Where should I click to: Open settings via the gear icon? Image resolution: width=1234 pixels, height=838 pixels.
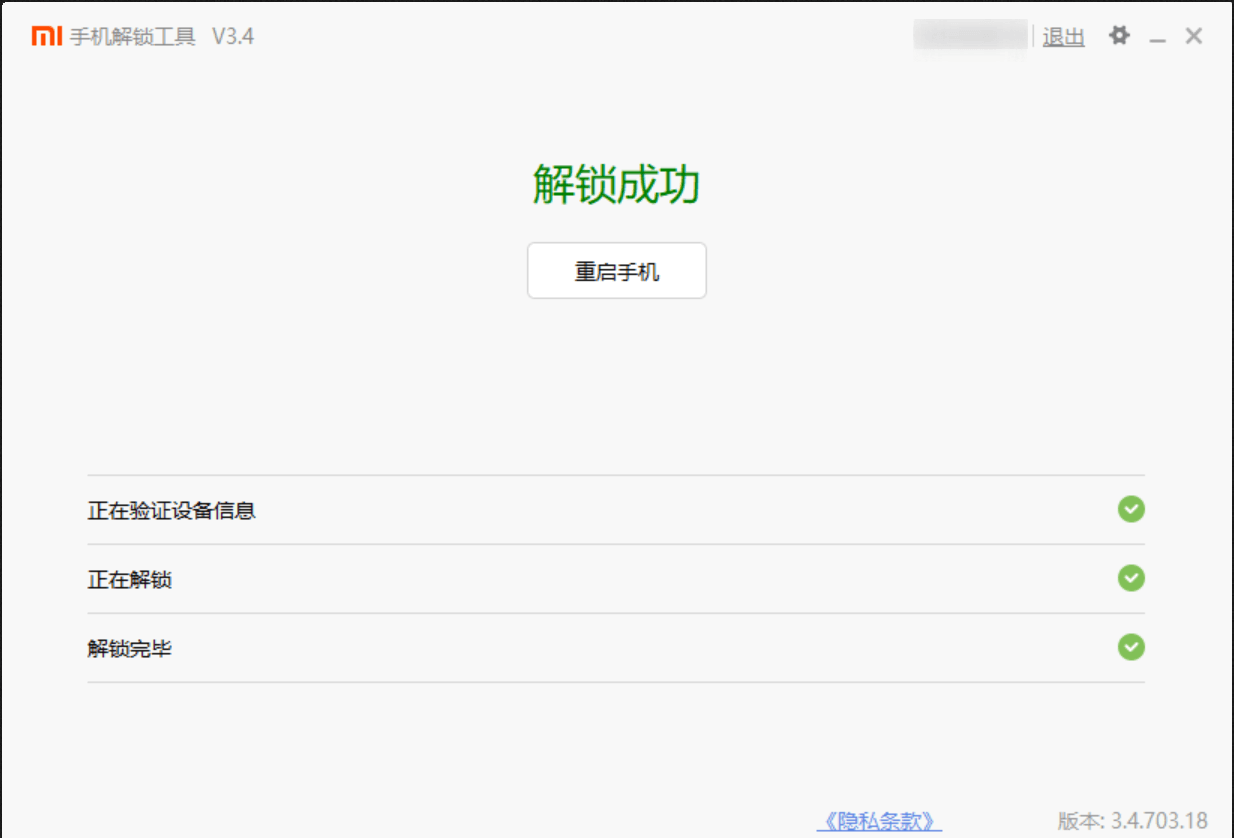pyautogui.click(x=1119, y=36)
